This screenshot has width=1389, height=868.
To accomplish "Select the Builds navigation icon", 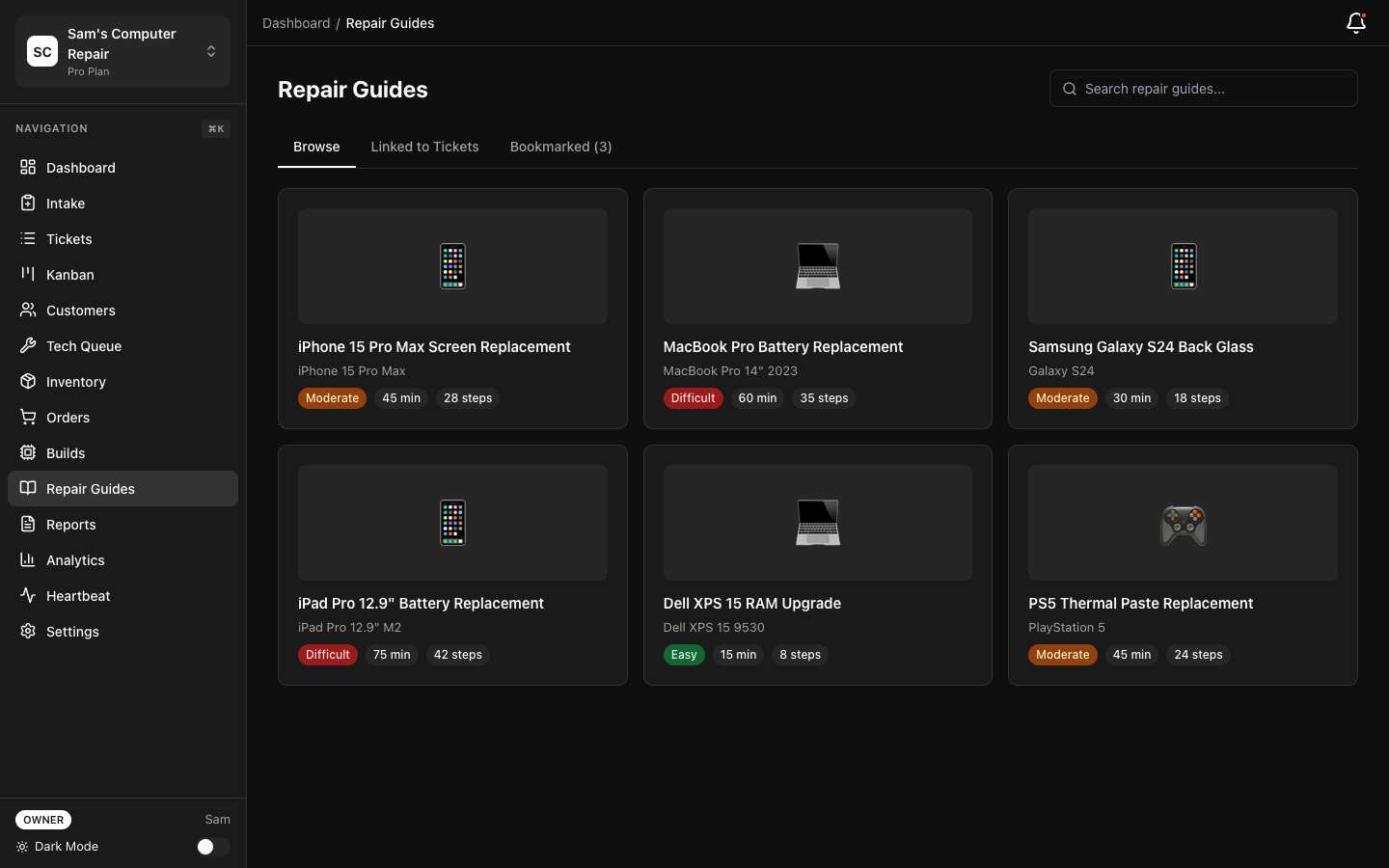I will [x=28, y=453].
